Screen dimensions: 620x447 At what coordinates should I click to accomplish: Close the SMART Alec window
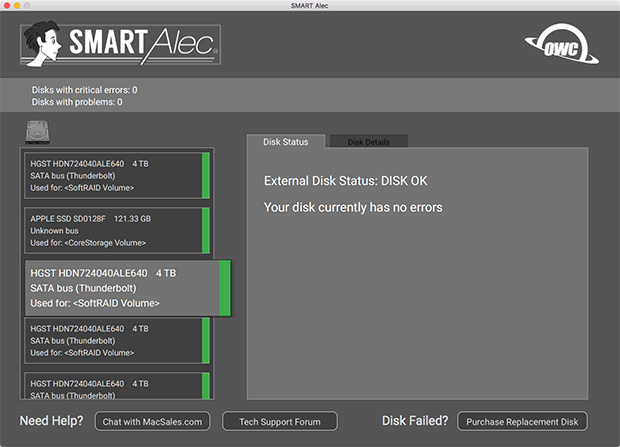[x=7, y=6]
